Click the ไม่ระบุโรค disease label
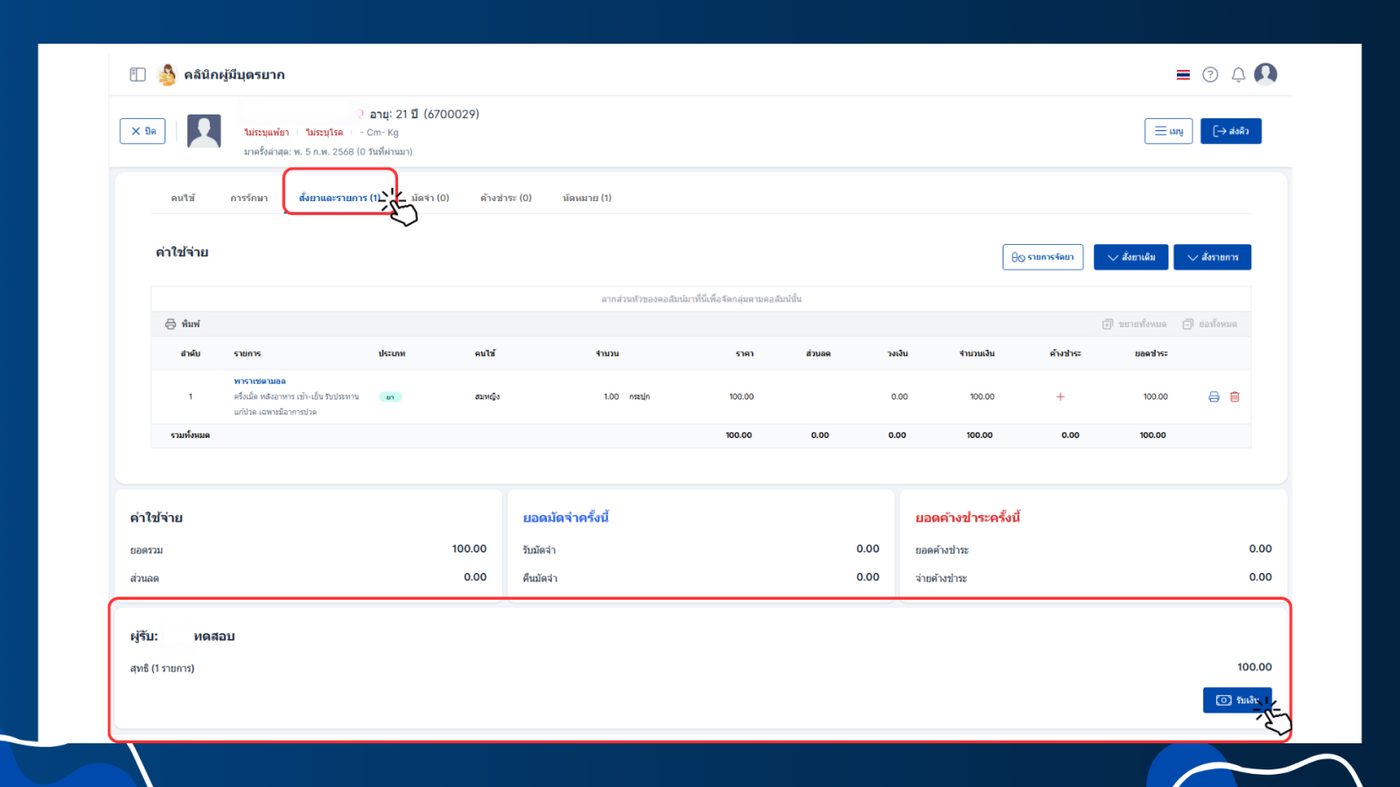1400x787 pixels. tap(324, 133)
